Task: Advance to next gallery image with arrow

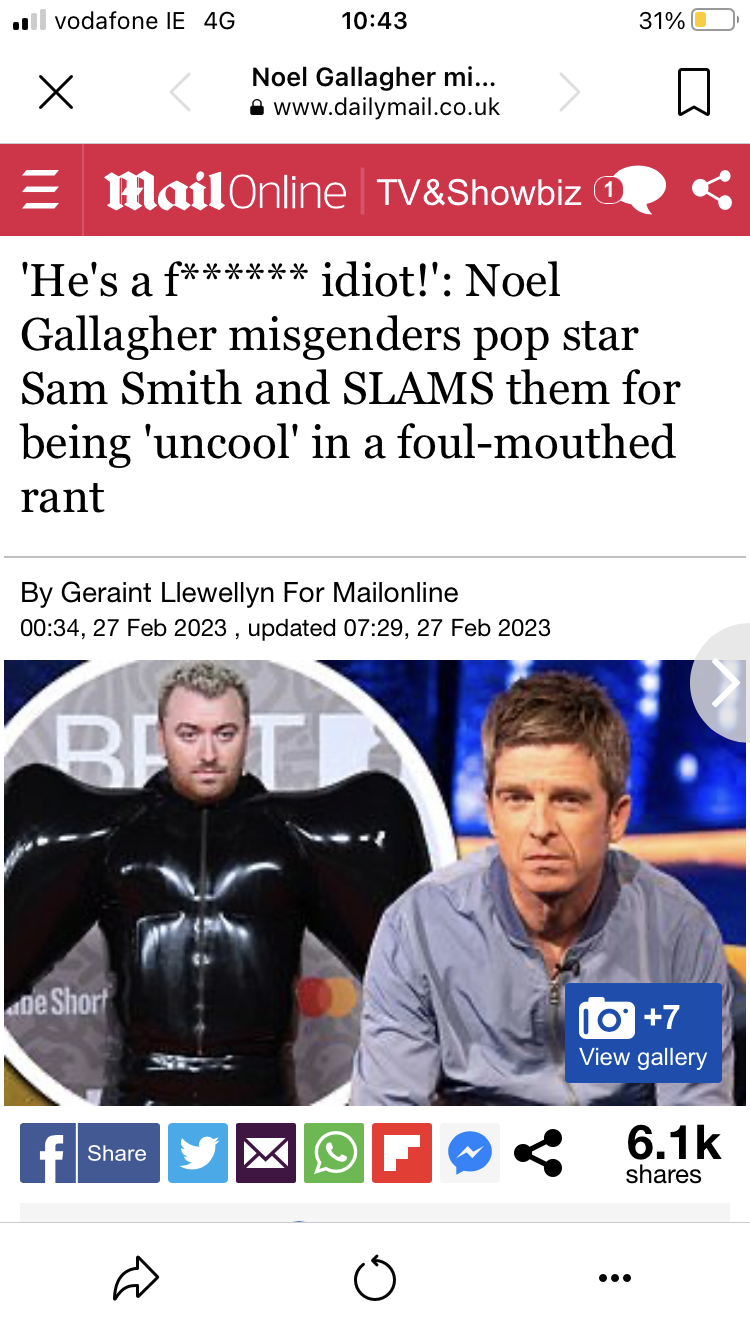Action: tap(723, 683)
